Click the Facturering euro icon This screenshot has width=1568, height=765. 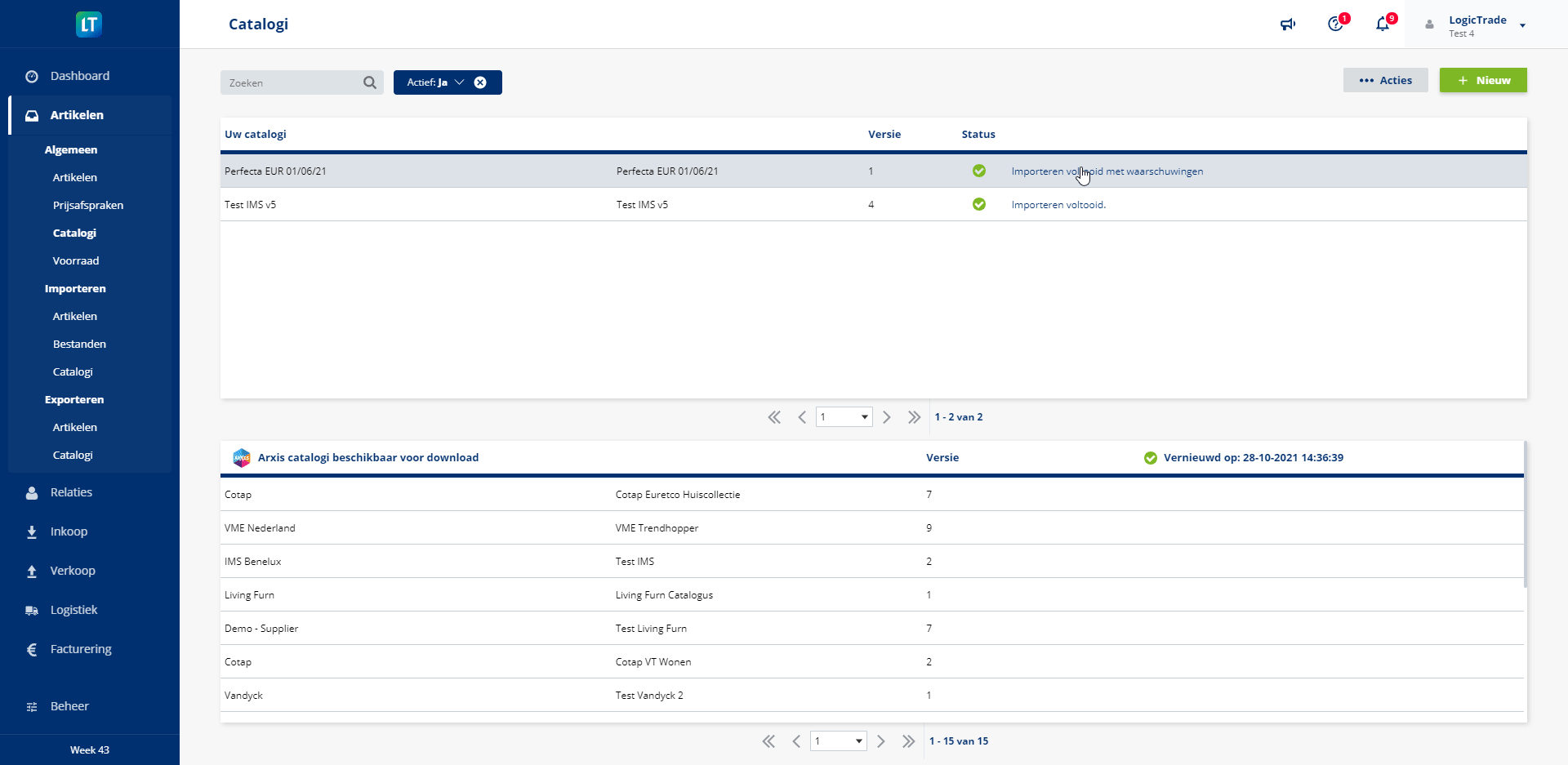[32, 649]
